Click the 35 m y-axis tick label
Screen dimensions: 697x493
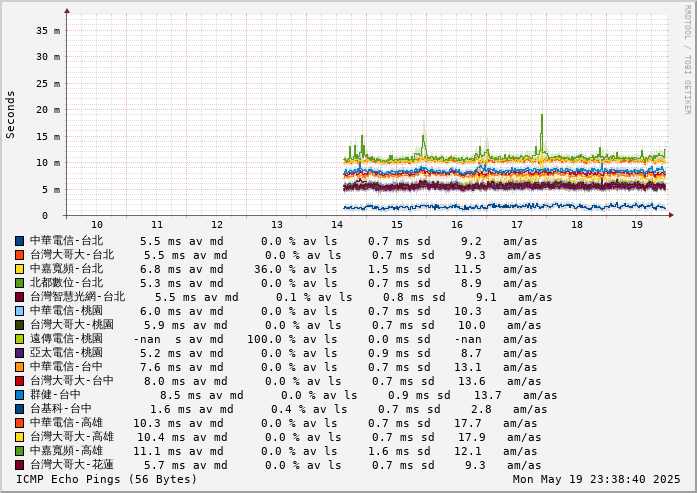pos(48,31)
